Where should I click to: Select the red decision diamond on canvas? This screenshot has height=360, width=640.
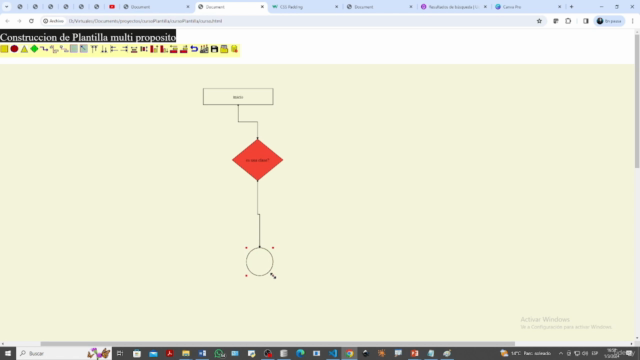(258, 160)
